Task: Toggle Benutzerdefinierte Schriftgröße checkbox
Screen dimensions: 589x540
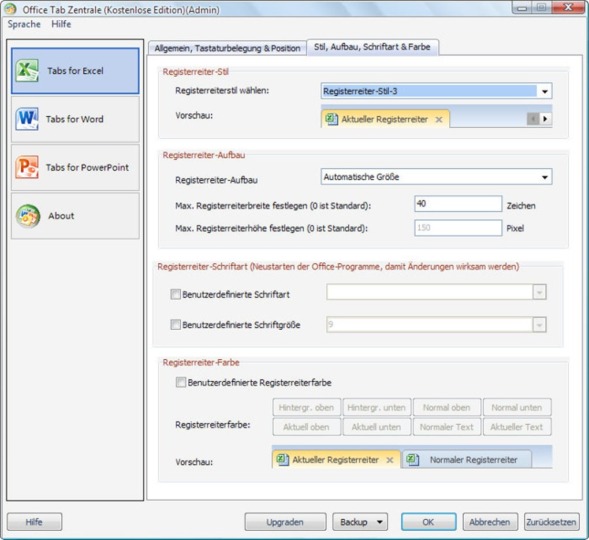Action: coord(175,324)
